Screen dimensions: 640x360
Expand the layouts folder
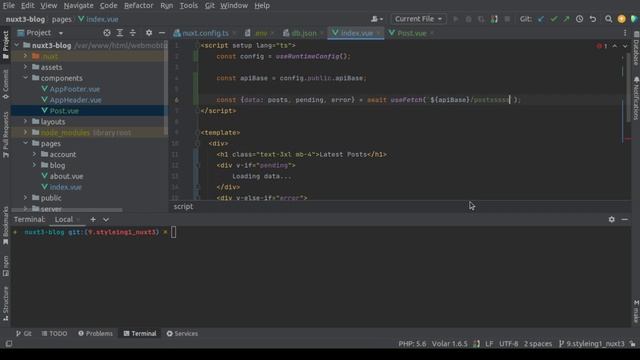pyautogui.click(x=25, y=121)
